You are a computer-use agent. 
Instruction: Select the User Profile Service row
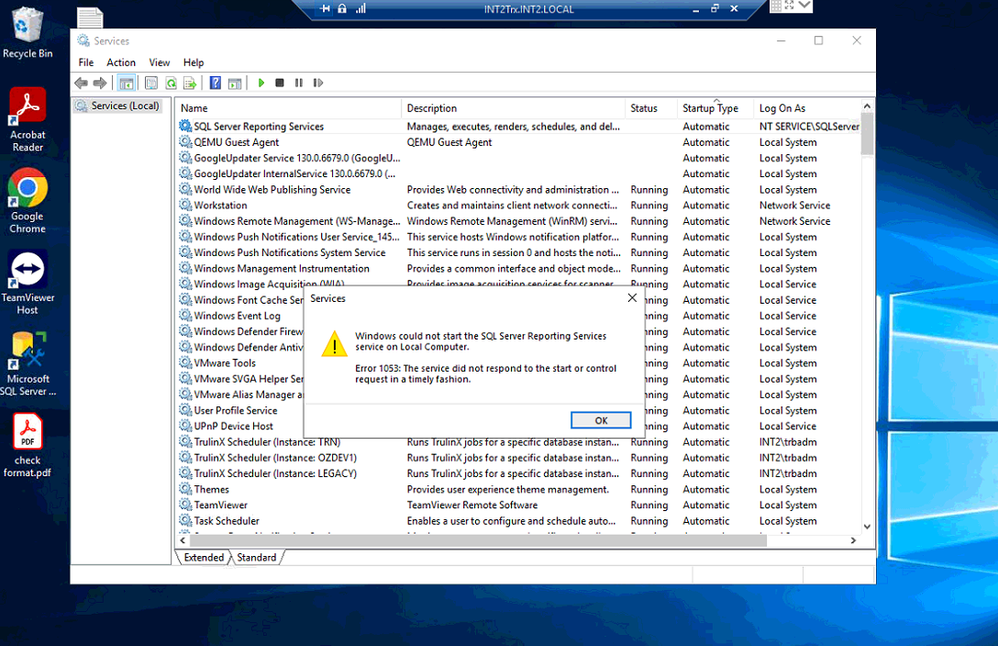(235, 411)
